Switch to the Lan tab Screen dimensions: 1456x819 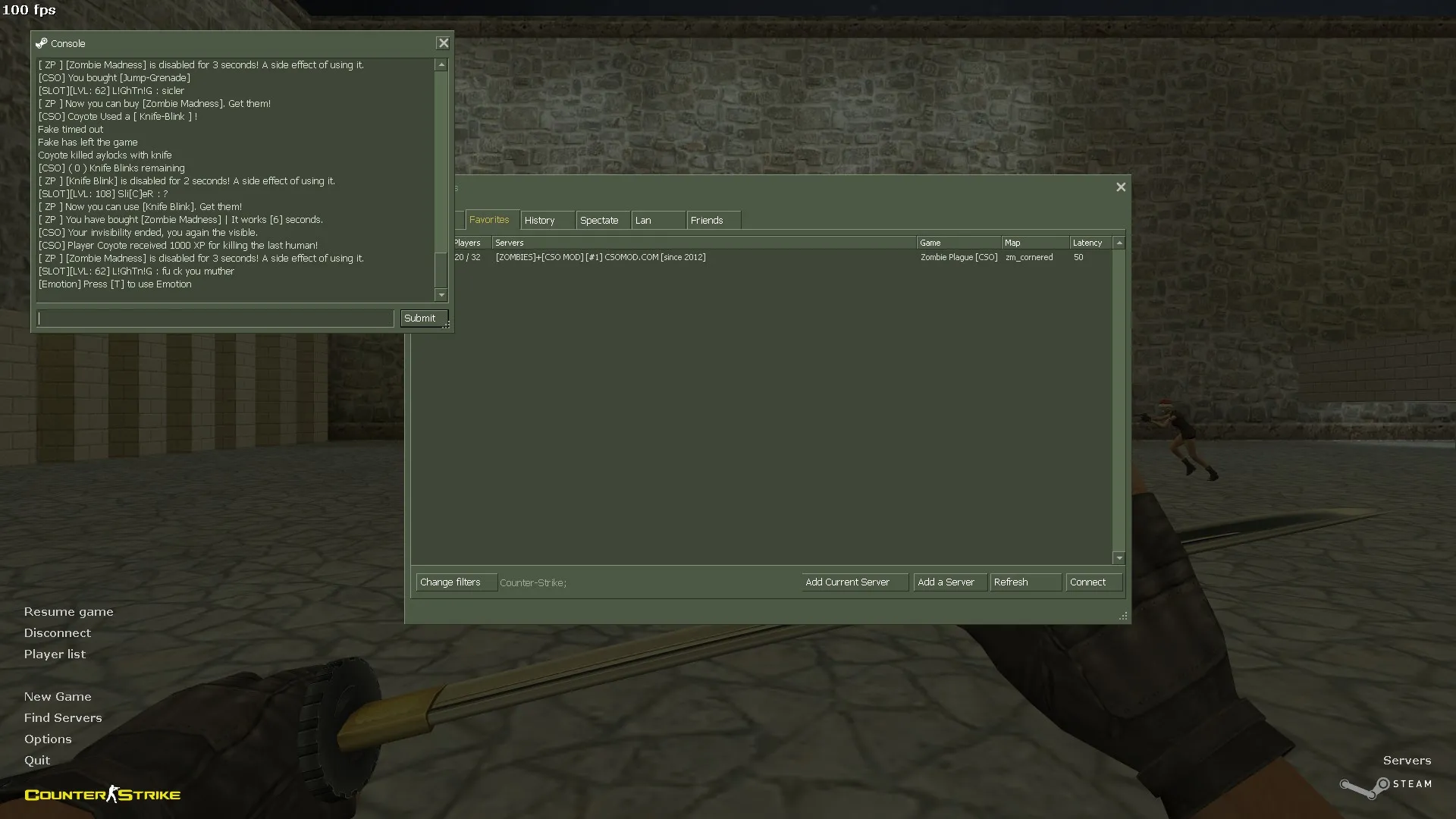pyautogui.click(x=658, y=221)
